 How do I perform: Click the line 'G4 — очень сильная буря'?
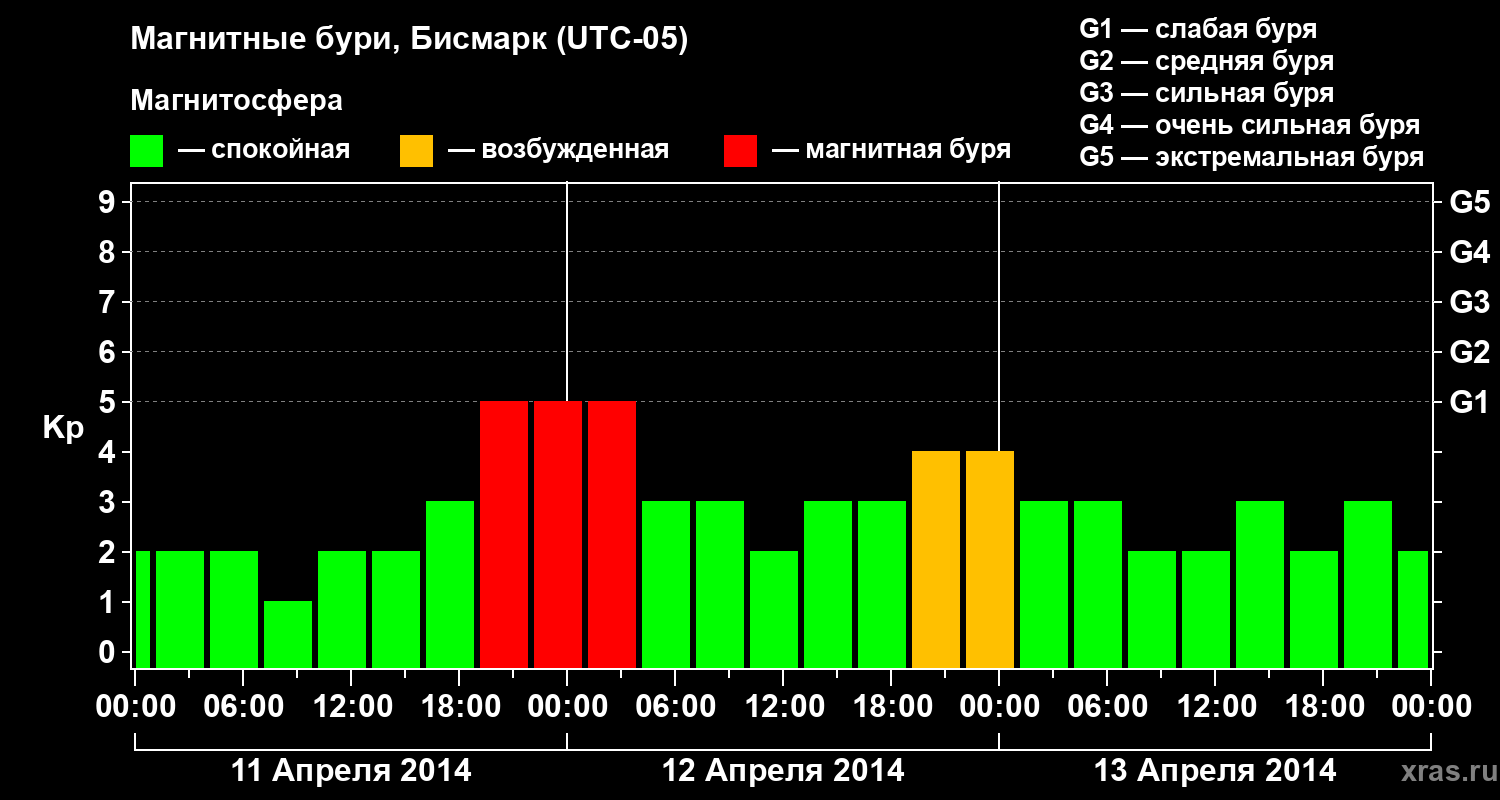[1250, 125]
